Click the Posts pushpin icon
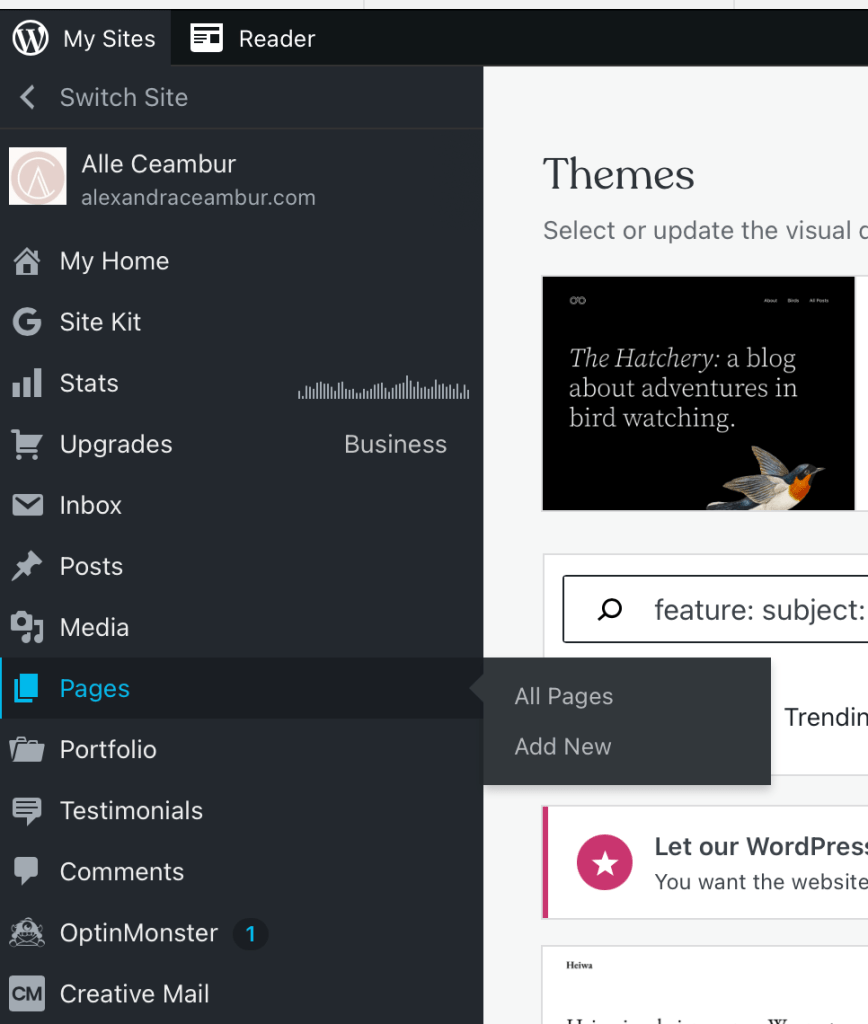The height and width of the screenshot is (1024, 868). (27, 567)
